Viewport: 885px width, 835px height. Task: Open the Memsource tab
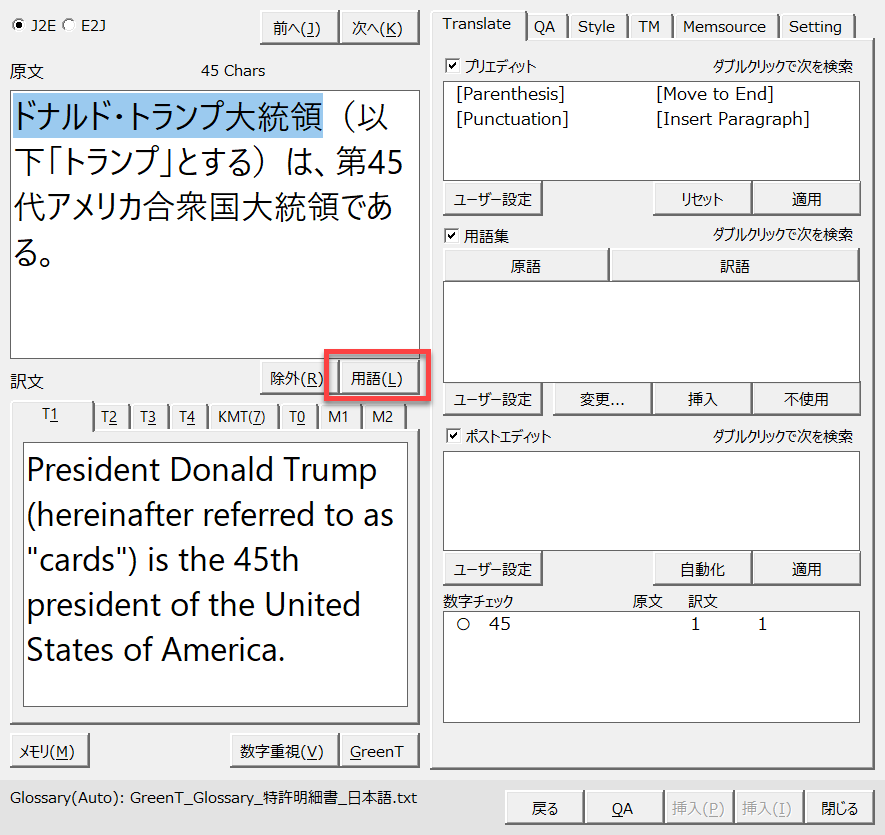[x=724, y=27]
